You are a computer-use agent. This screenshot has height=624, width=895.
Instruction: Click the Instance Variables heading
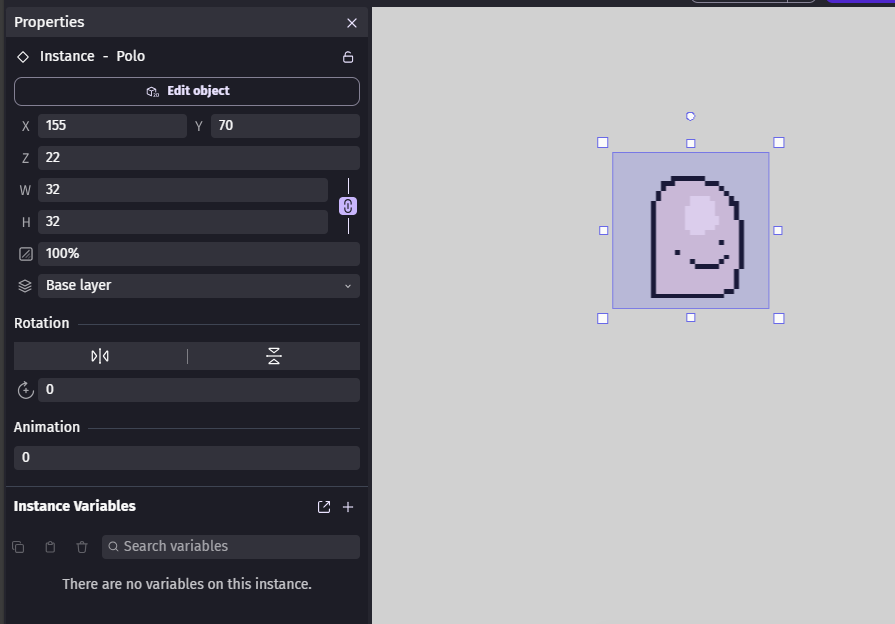coord(75,506)
